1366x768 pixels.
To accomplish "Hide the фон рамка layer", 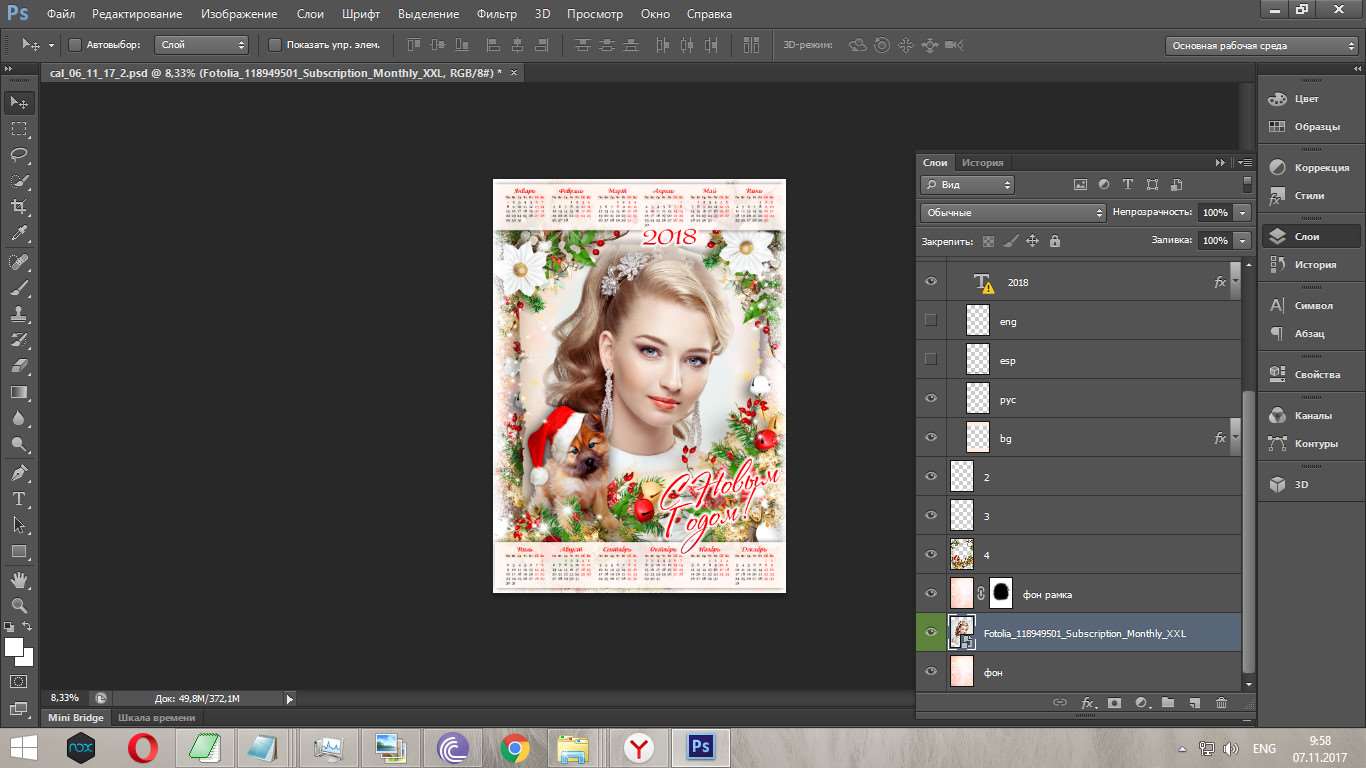I will click(931, 594).
